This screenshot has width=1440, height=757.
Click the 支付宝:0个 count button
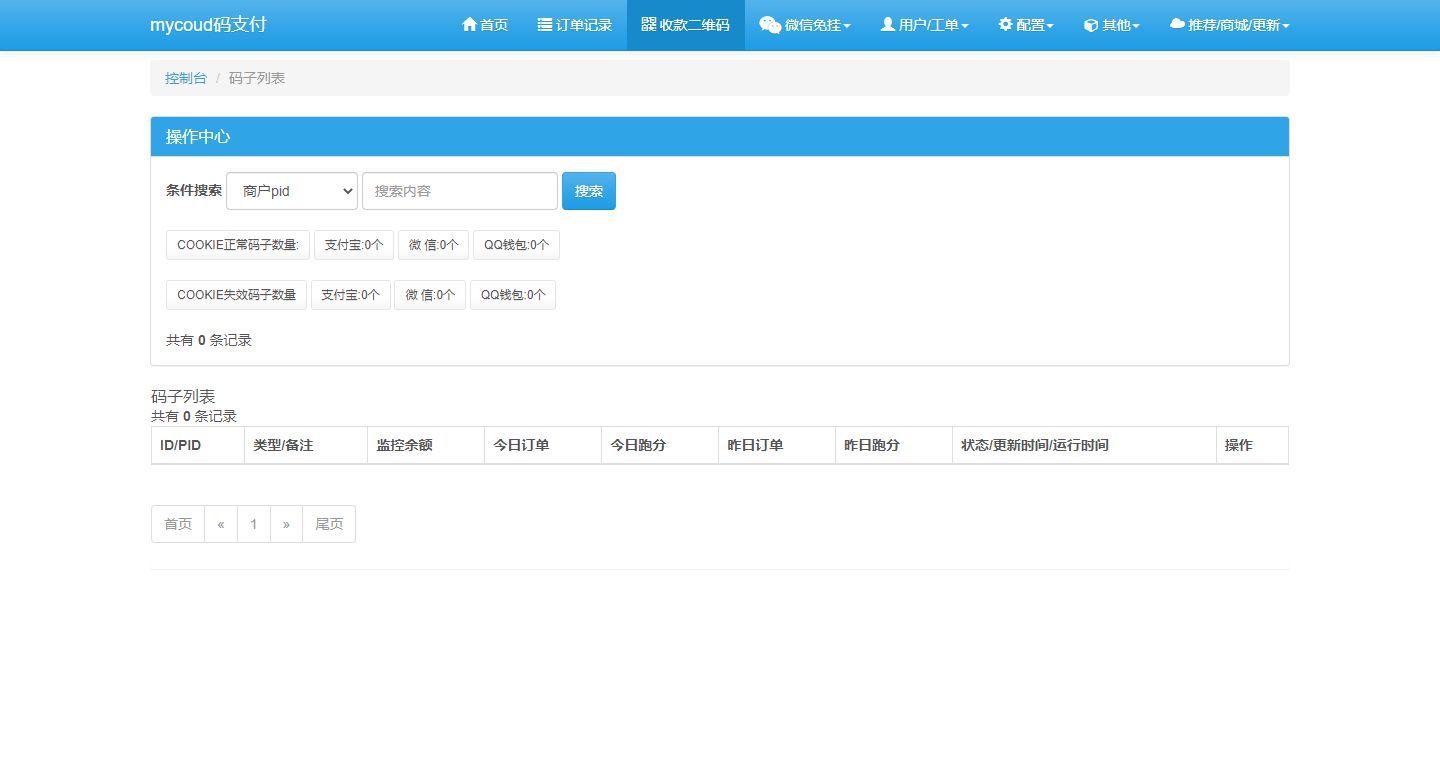(x=353, y=244)
